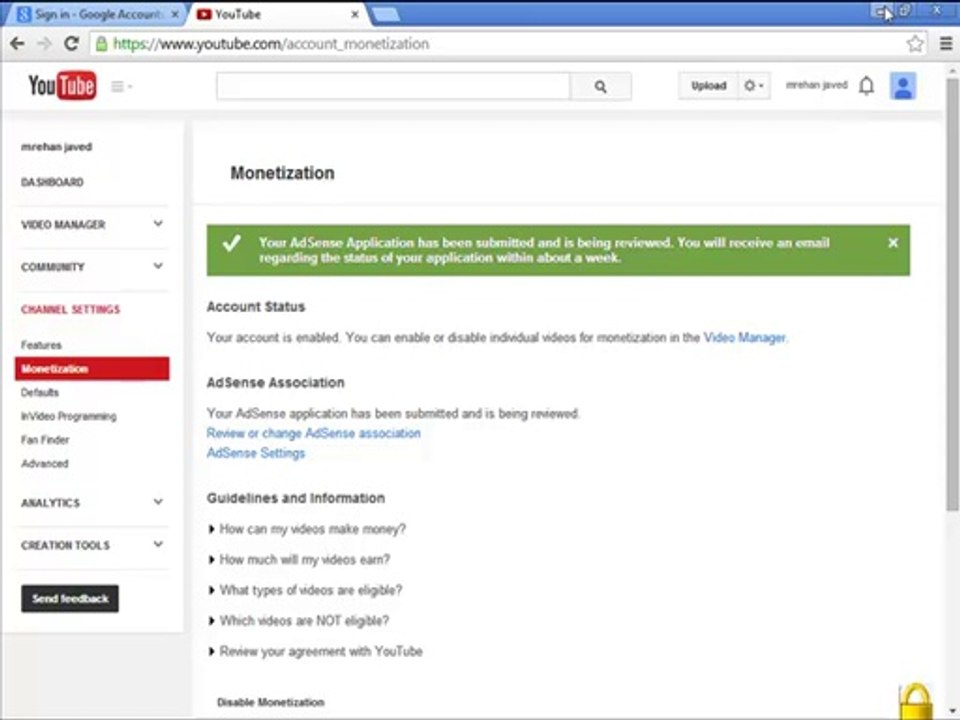This screenshot has width=960, height=720.
Task: Click the Upload button
Action: pos(708,86)
